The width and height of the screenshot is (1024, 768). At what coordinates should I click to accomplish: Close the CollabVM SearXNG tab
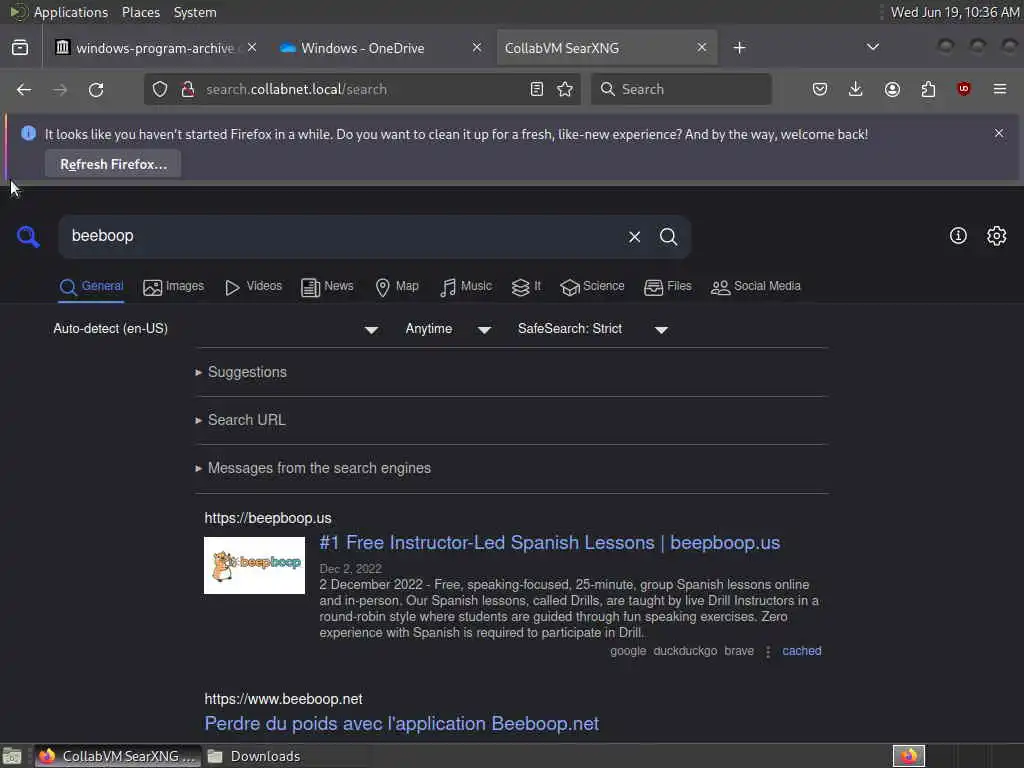tap(701, 48)
